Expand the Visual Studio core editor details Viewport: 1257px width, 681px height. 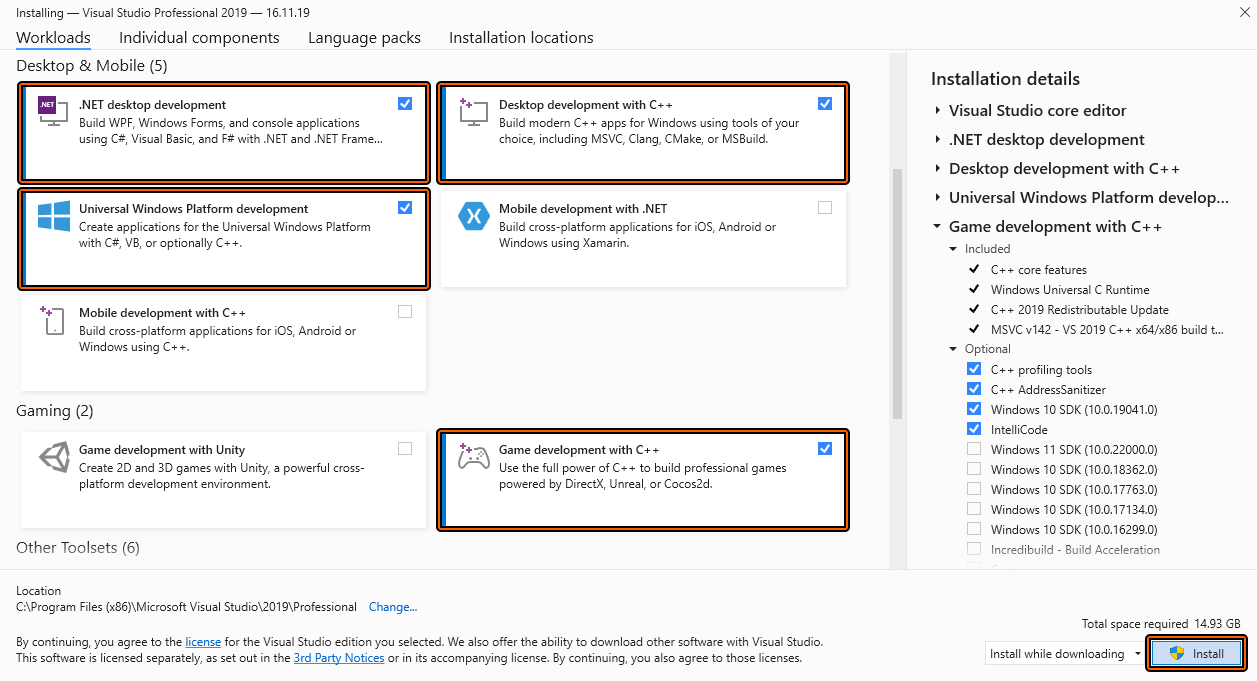point(938,111)
